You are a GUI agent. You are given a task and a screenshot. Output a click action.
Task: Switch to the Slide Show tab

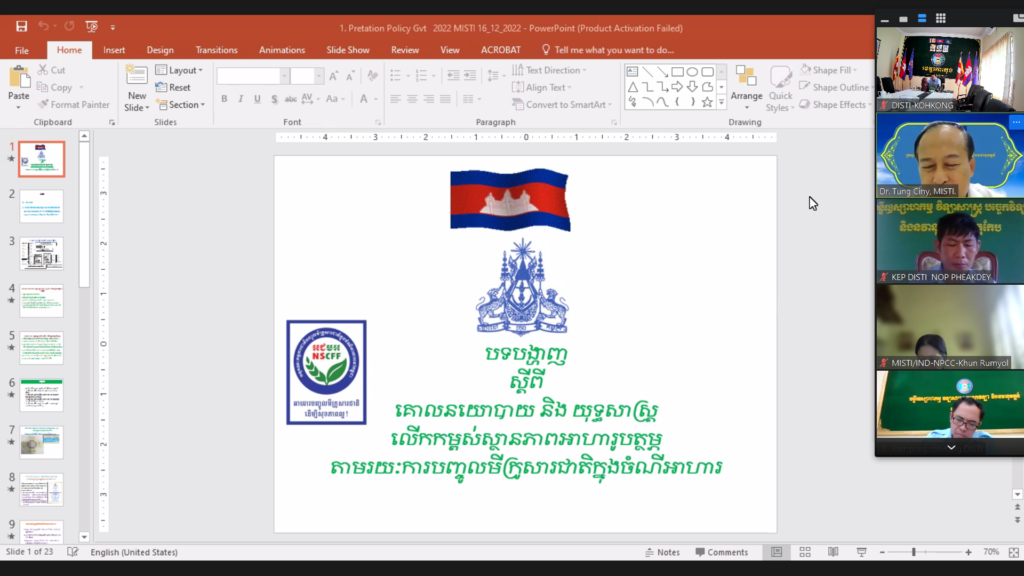(347, 50)
